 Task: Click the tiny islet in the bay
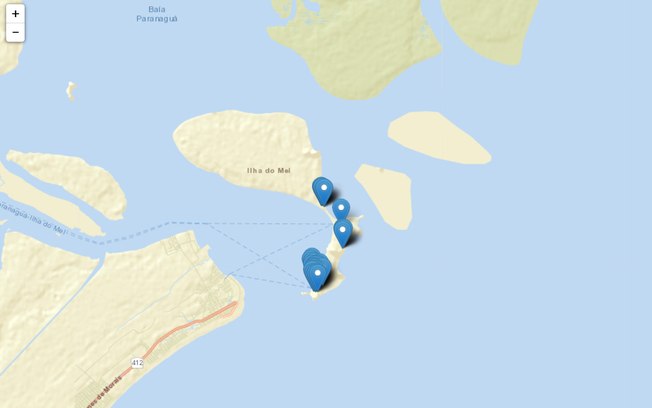click(71, 91)
